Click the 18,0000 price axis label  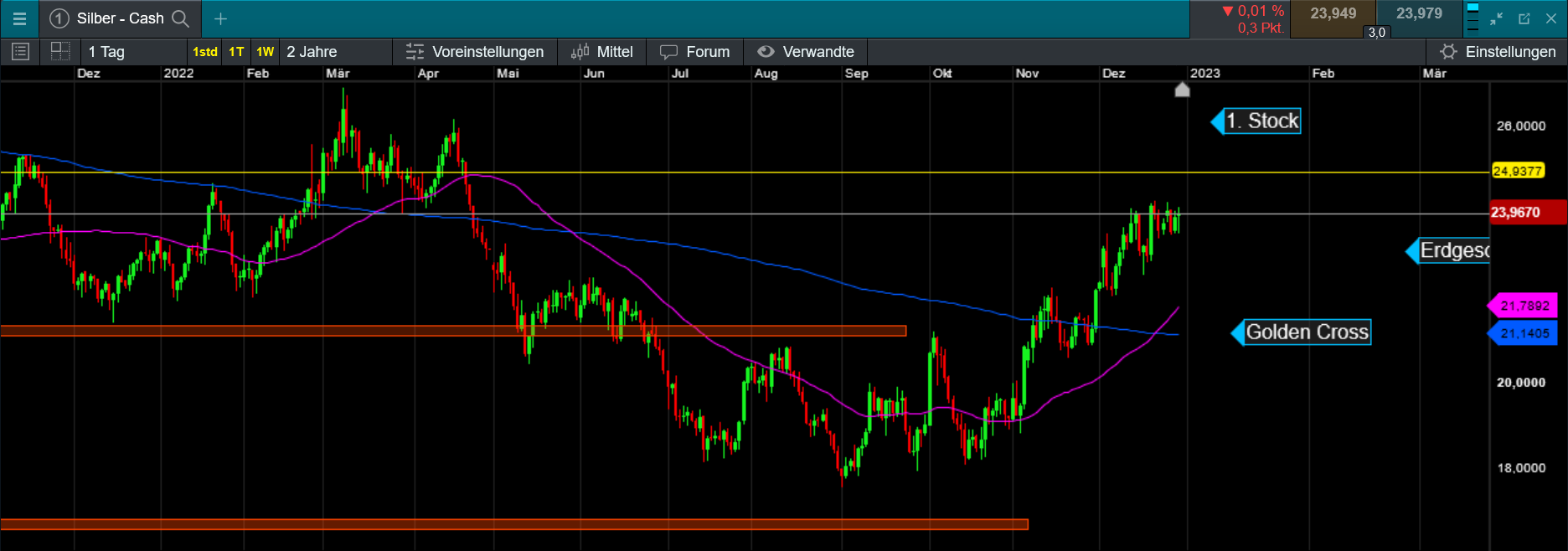[1520, 467]
